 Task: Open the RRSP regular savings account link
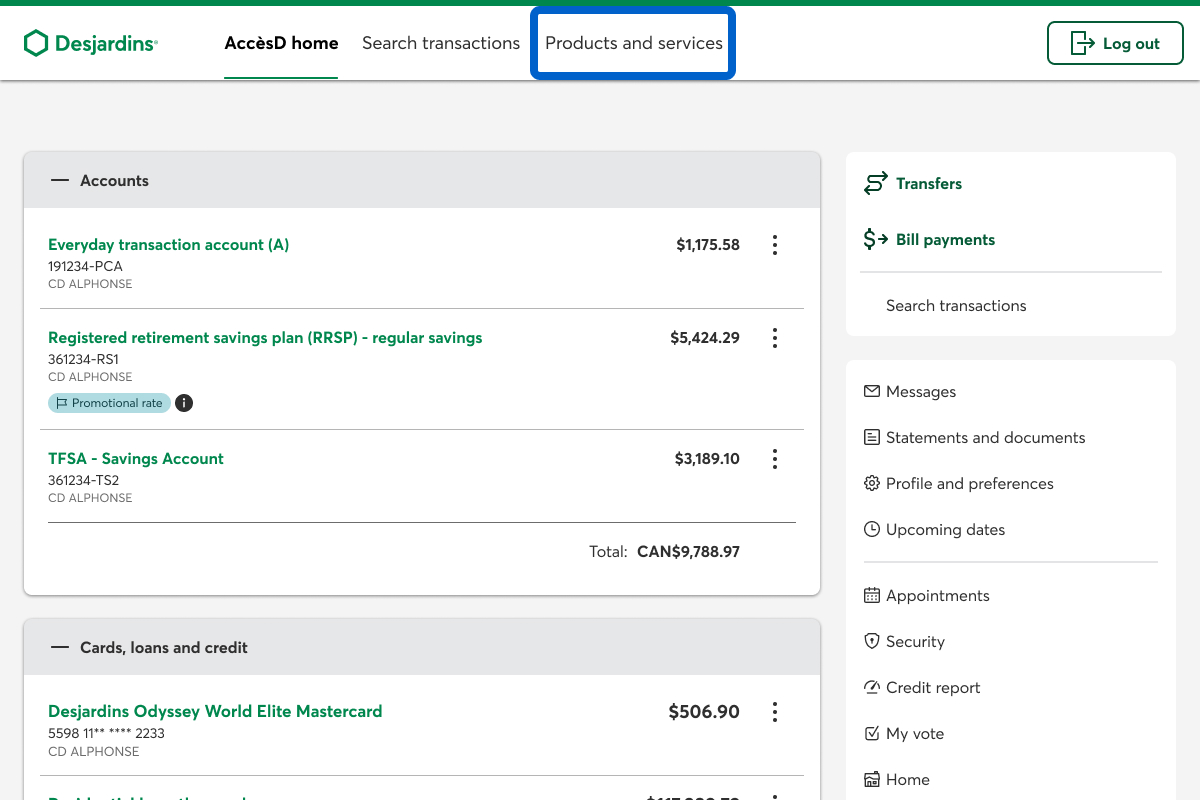265,338
